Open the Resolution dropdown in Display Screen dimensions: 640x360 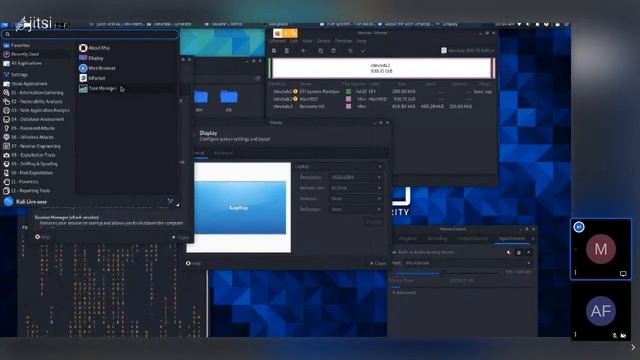356,177
